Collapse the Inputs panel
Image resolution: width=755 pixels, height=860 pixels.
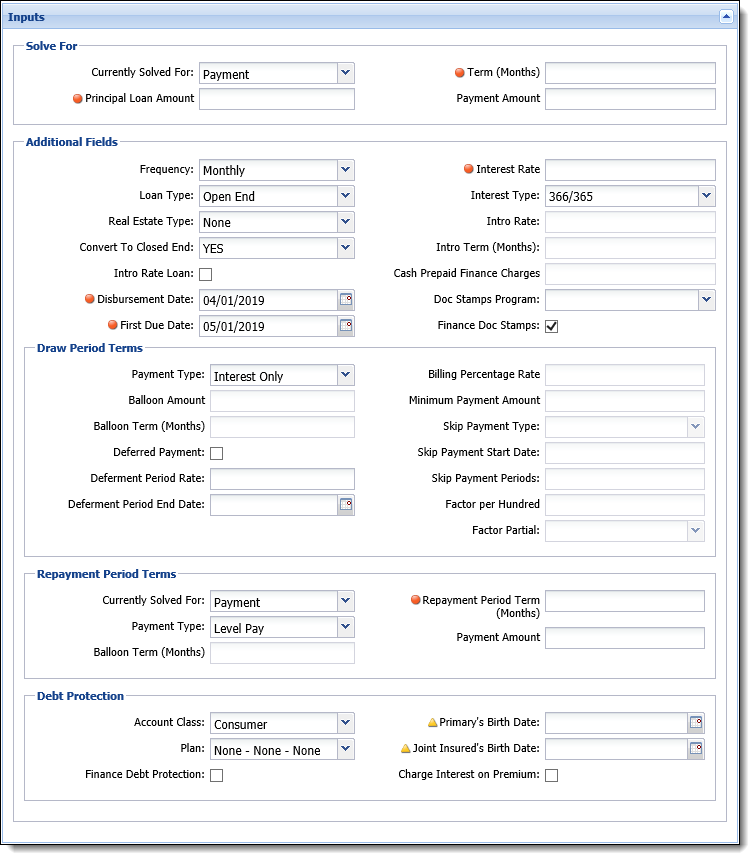[726, 16]
